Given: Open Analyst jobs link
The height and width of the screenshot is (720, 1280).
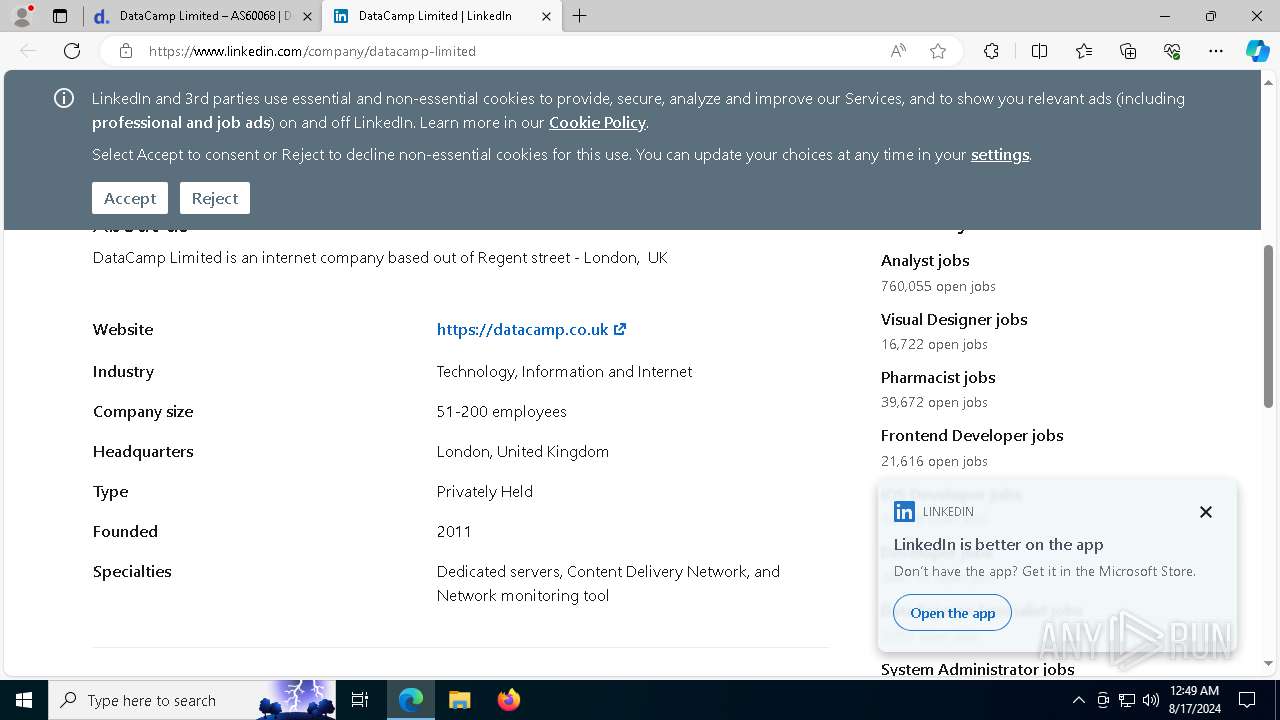Looking at the screenshot, I should click(x=925, y=260).
